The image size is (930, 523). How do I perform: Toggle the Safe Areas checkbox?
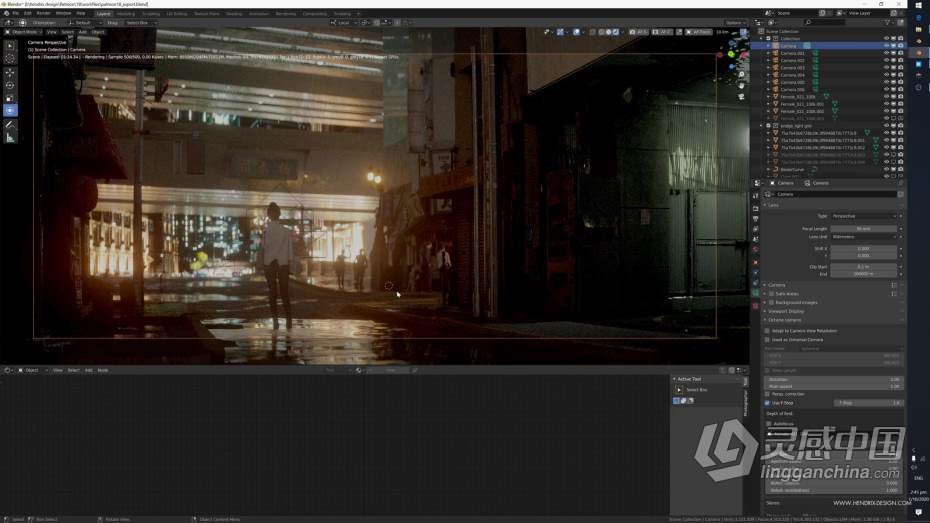(772, 294)
